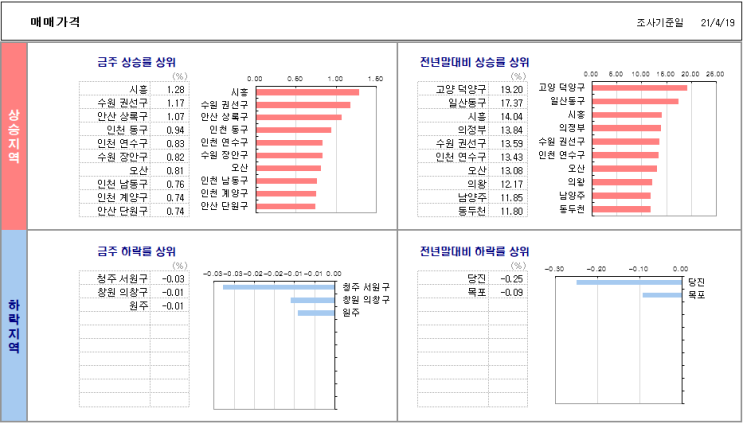Click value -0.03 for 청주 서원구
The height and width of the screenshot is (424, 743).
click(172, 279)
